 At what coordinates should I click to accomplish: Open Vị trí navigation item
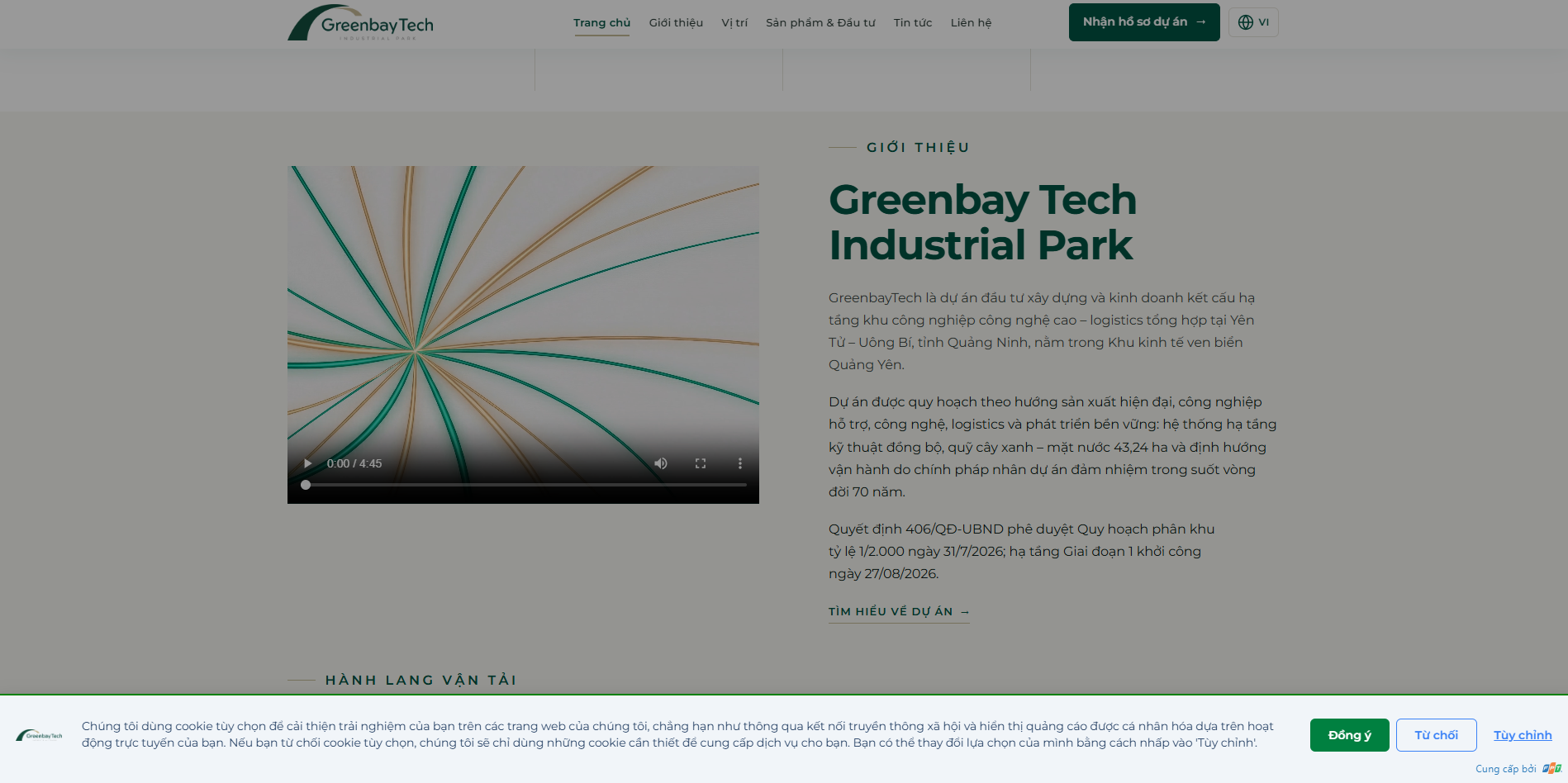(x=734, y=22)
